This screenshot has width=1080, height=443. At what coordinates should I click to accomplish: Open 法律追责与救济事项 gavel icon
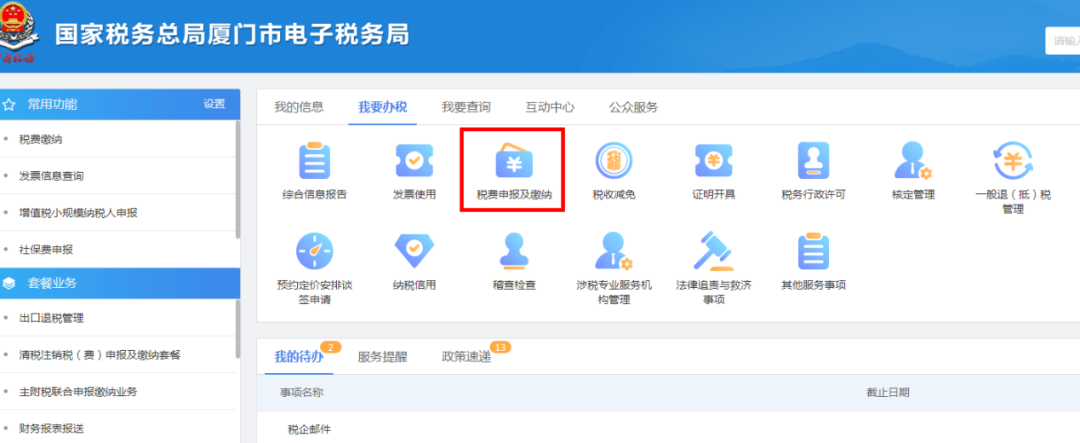coord(714,251)
